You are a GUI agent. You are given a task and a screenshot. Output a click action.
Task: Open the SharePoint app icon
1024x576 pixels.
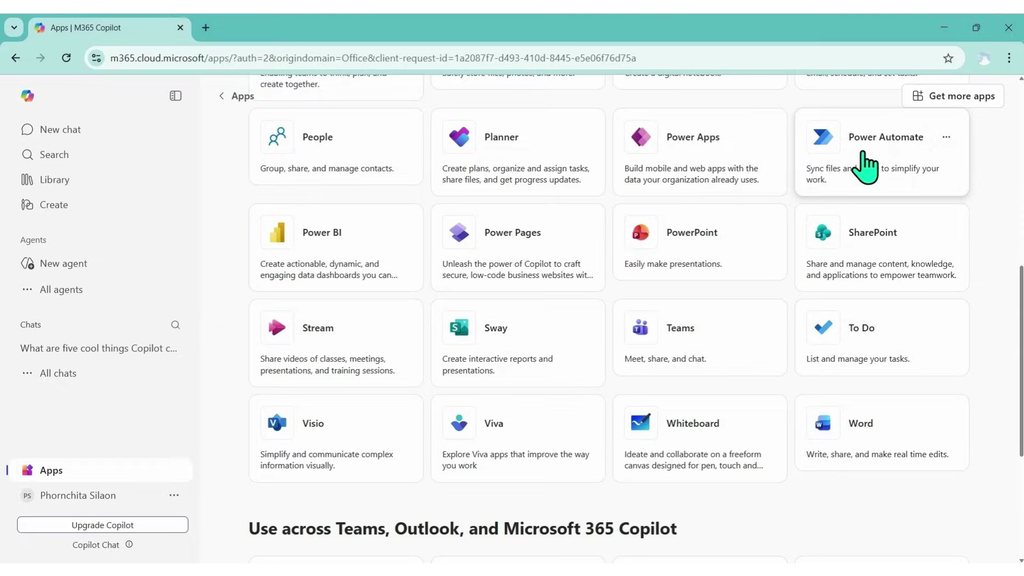[x=823, y=232]
